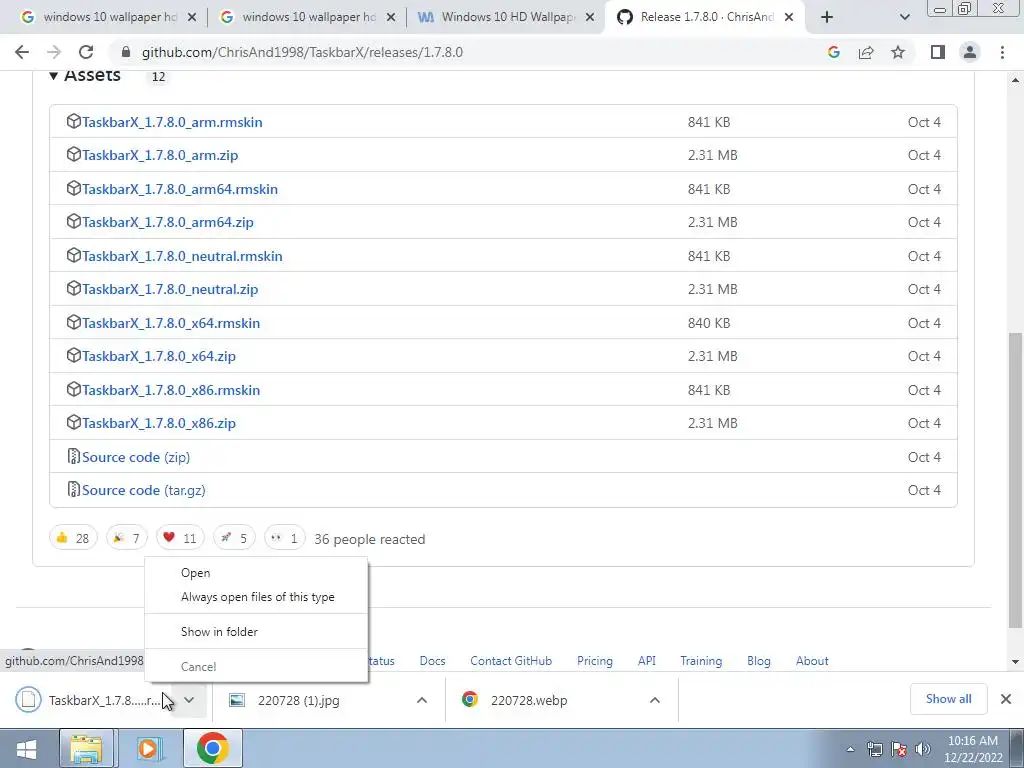This screenshot has width=1024, height=768.
Task: Switch to the Windows 10 HD Wallpaper tab
Action: pos(506,18)
